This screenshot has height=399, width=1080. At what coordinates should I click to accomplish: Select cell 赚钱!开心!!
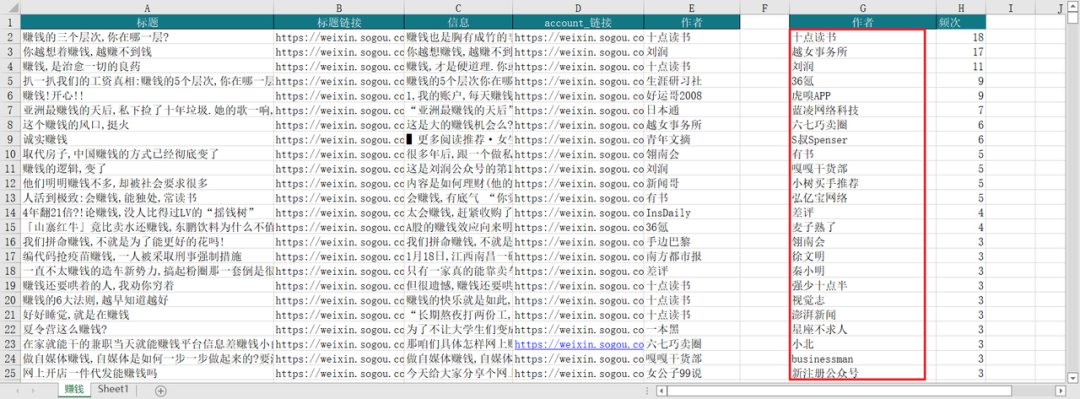coord(147,96)
